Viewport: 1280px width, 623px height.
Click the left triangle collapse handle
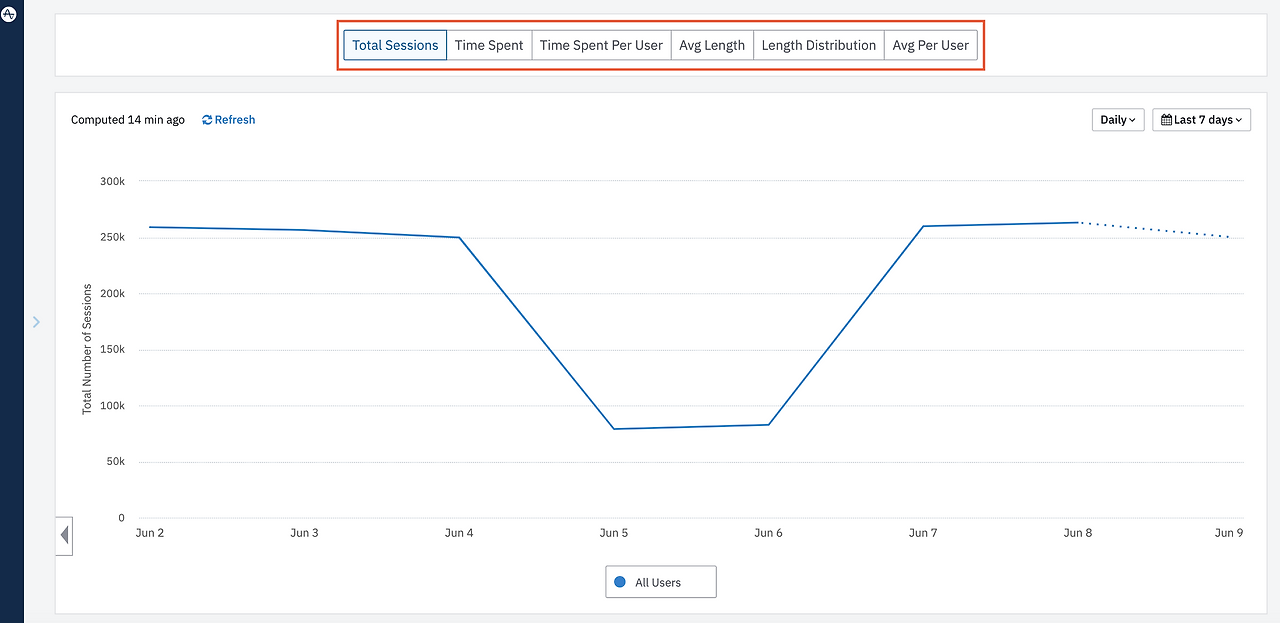tap(64, 536)
